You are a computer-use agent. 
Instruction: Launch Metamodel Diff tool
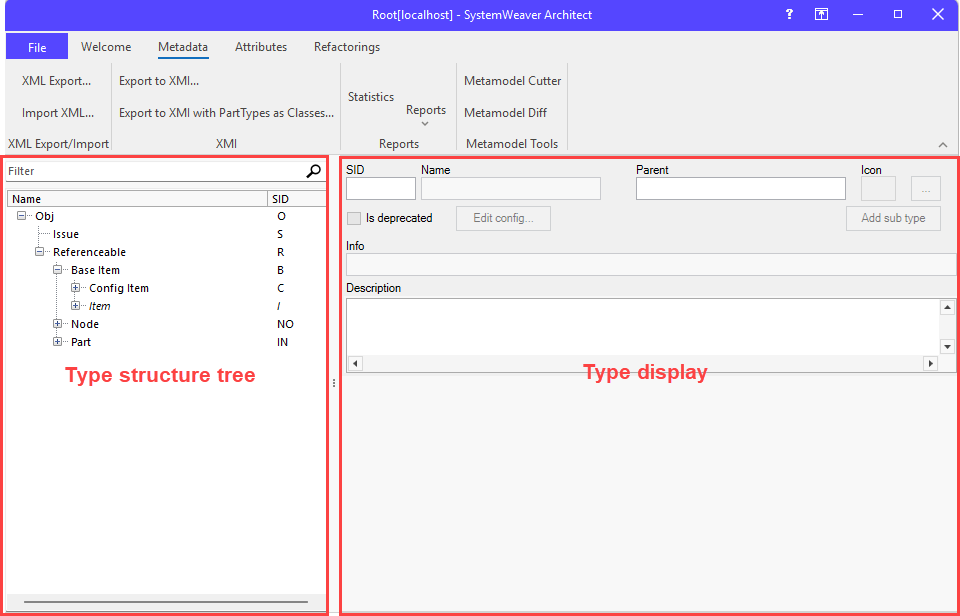pos(506,113)
